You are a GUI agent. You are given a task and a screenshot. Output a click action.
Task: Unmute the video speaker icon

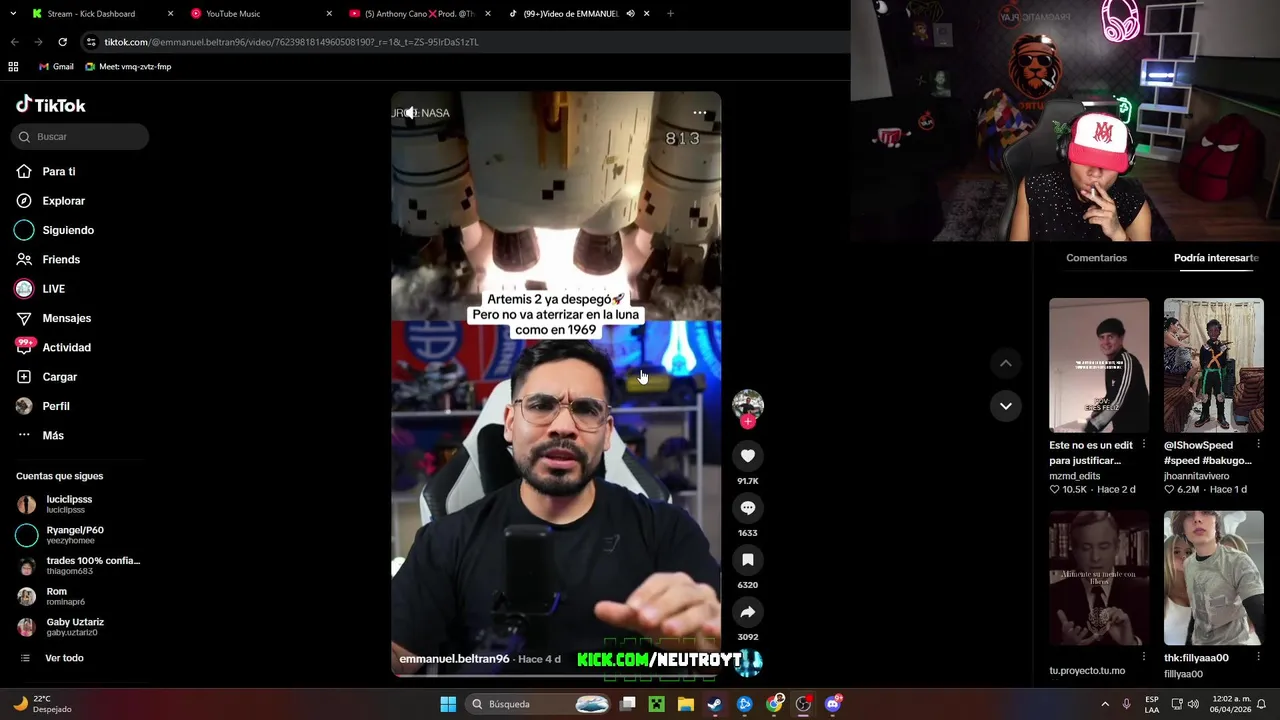pyautogui.click(x=410, y=113)
